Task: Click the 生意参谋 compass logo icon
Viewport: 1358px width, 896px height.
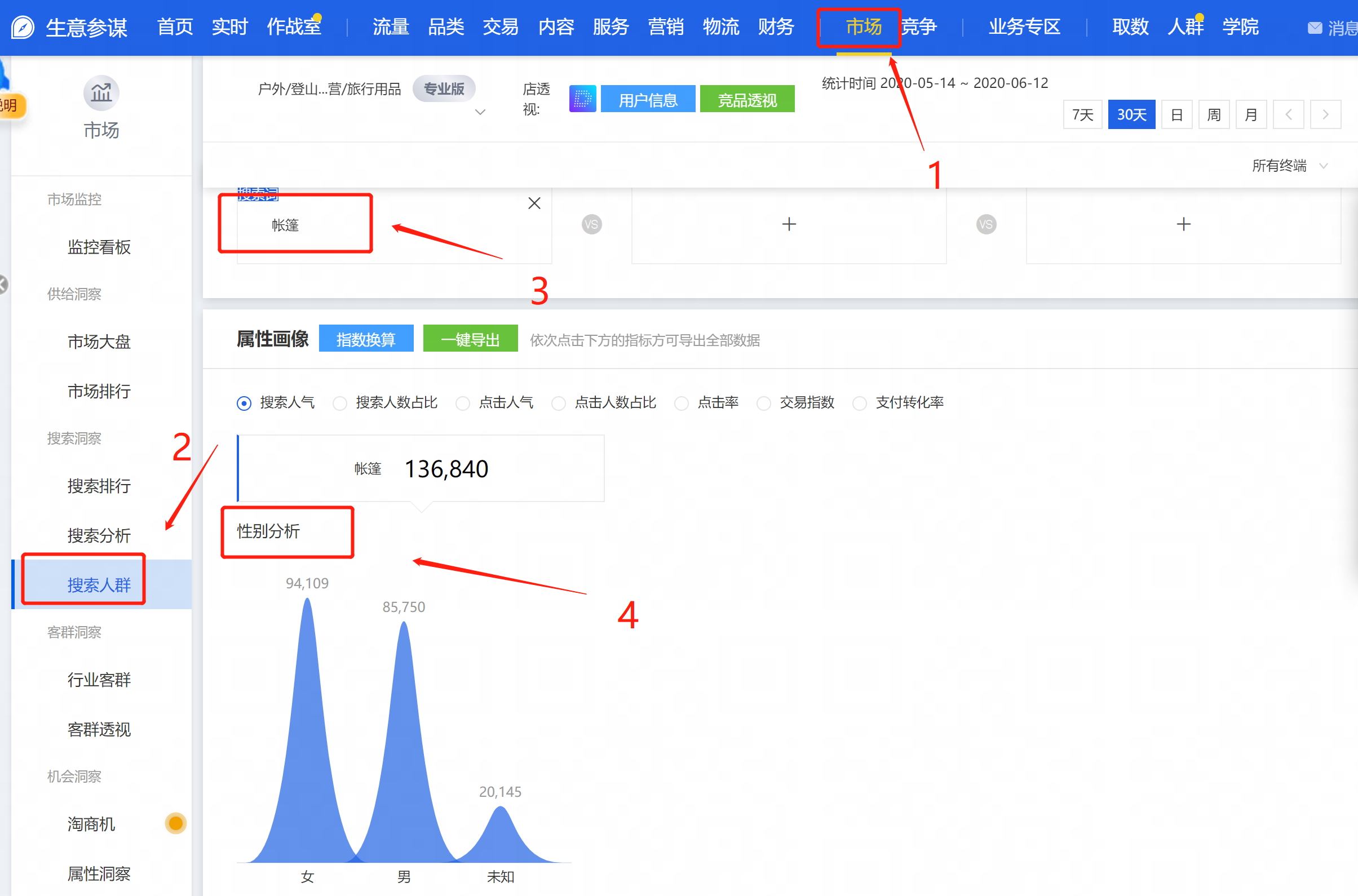Action: tap(23, 27)
